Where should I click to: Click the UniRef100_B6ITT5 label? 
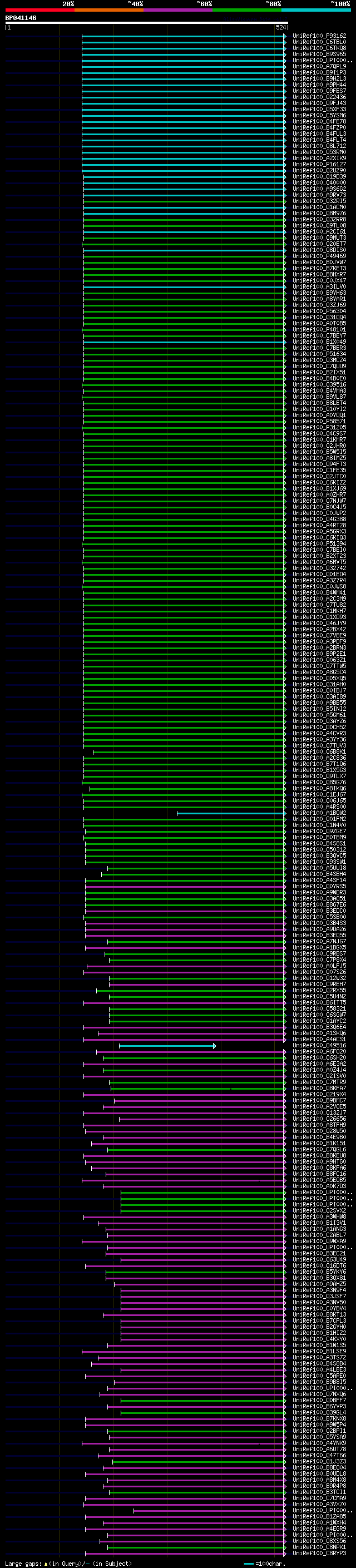click(x=319, y=1002)
